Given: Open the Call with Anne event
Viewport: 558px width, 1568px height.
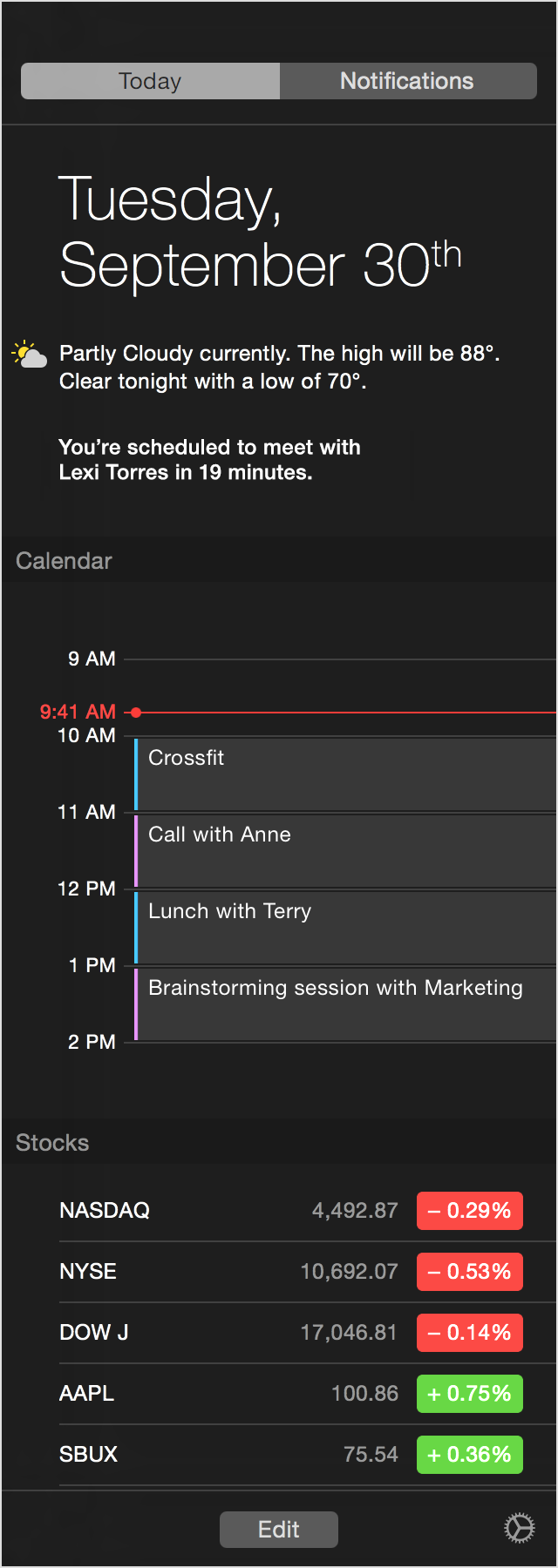Looking at the screenshot, I should pos(345,851).
